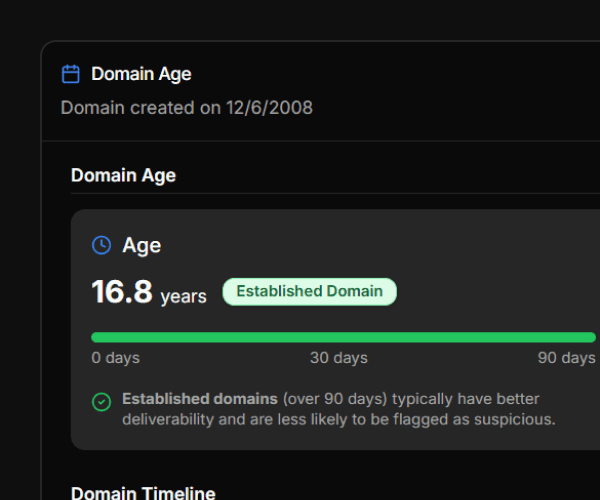This screenshot has width=600, height=500.
Task: Click the Age label in the card
Action: pos(141,245)
